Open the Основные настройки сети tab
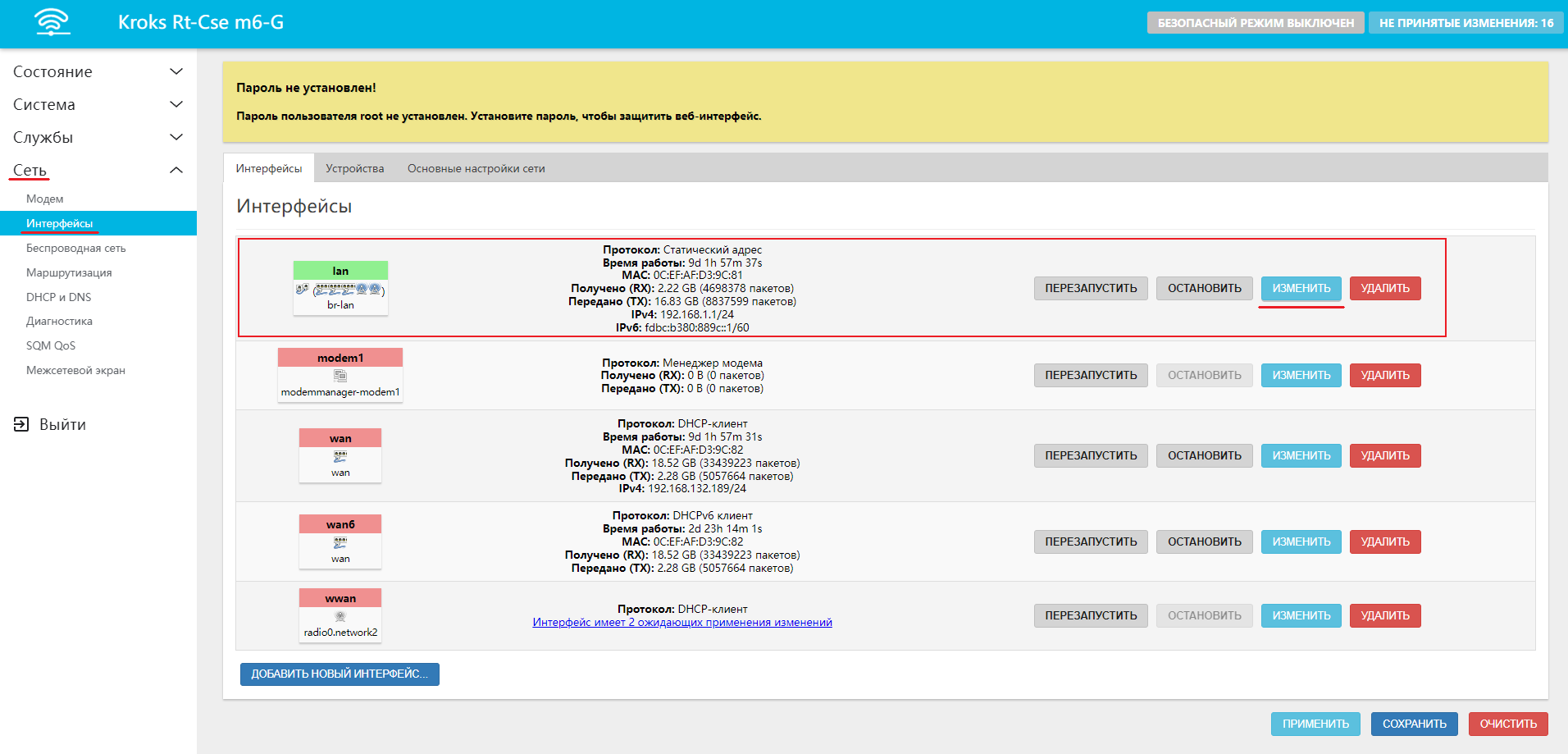Viewport: 1568px width, 754px height. [476, 169]
